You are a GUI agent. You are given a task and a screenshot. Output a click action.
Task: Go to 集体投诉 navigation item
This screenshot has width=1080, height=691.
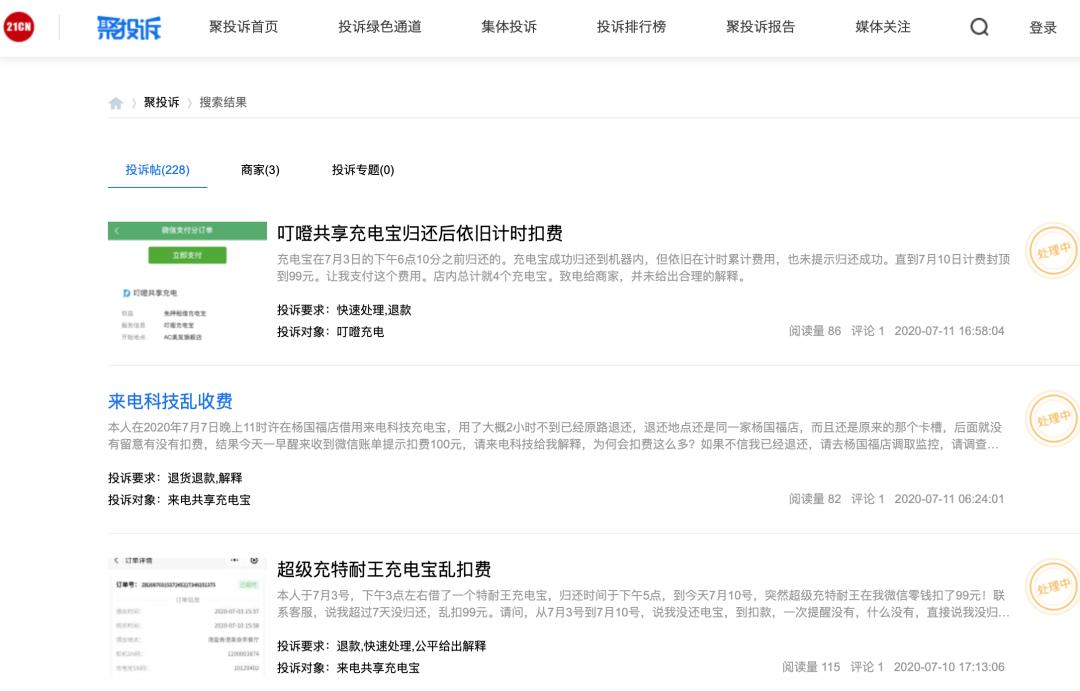[x=509, y=27]
